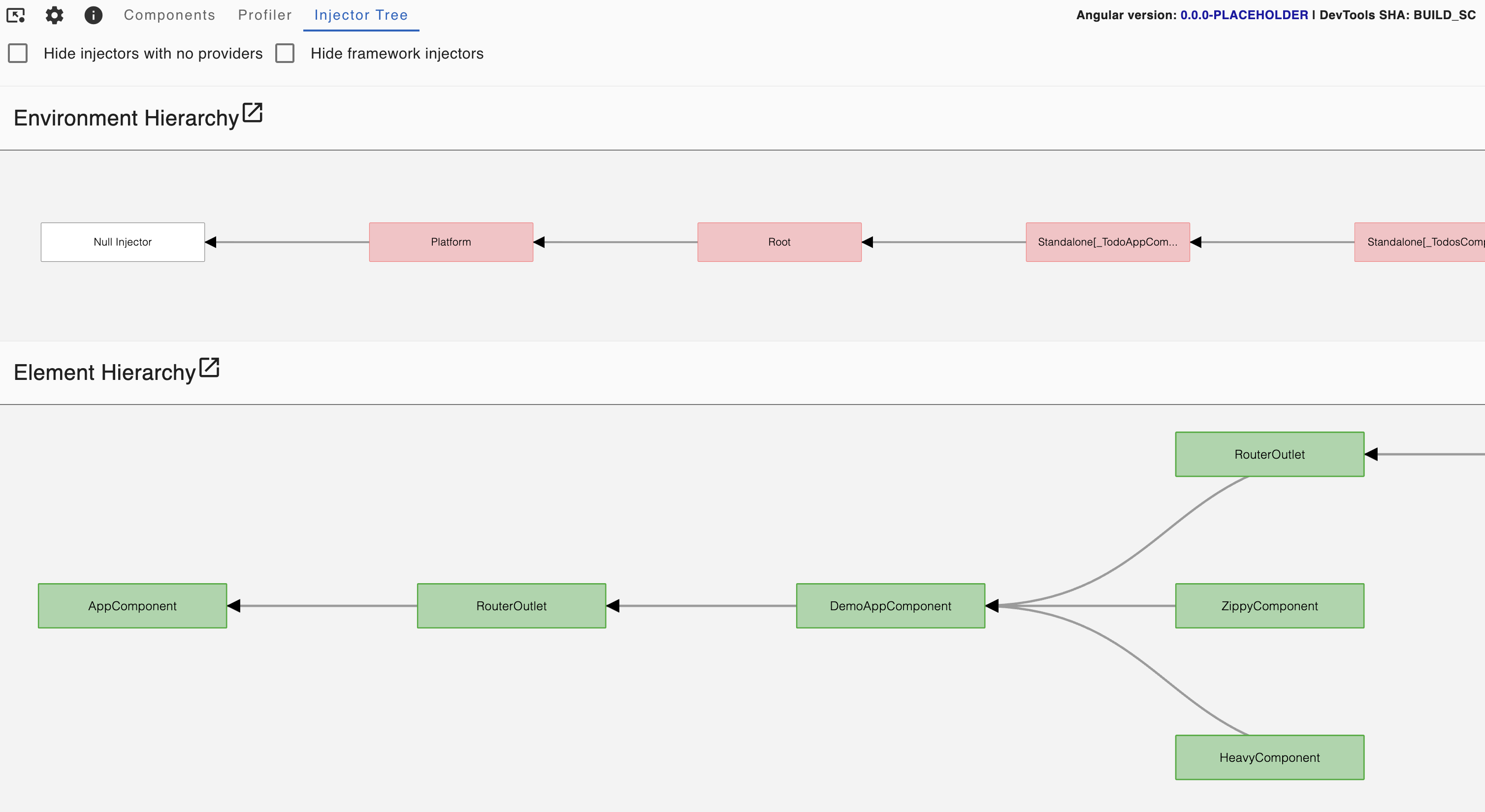Open Environment Hierarchy in new view
Image resolution: width=1485 pixels, height=812 pixels.
point(253,114)
